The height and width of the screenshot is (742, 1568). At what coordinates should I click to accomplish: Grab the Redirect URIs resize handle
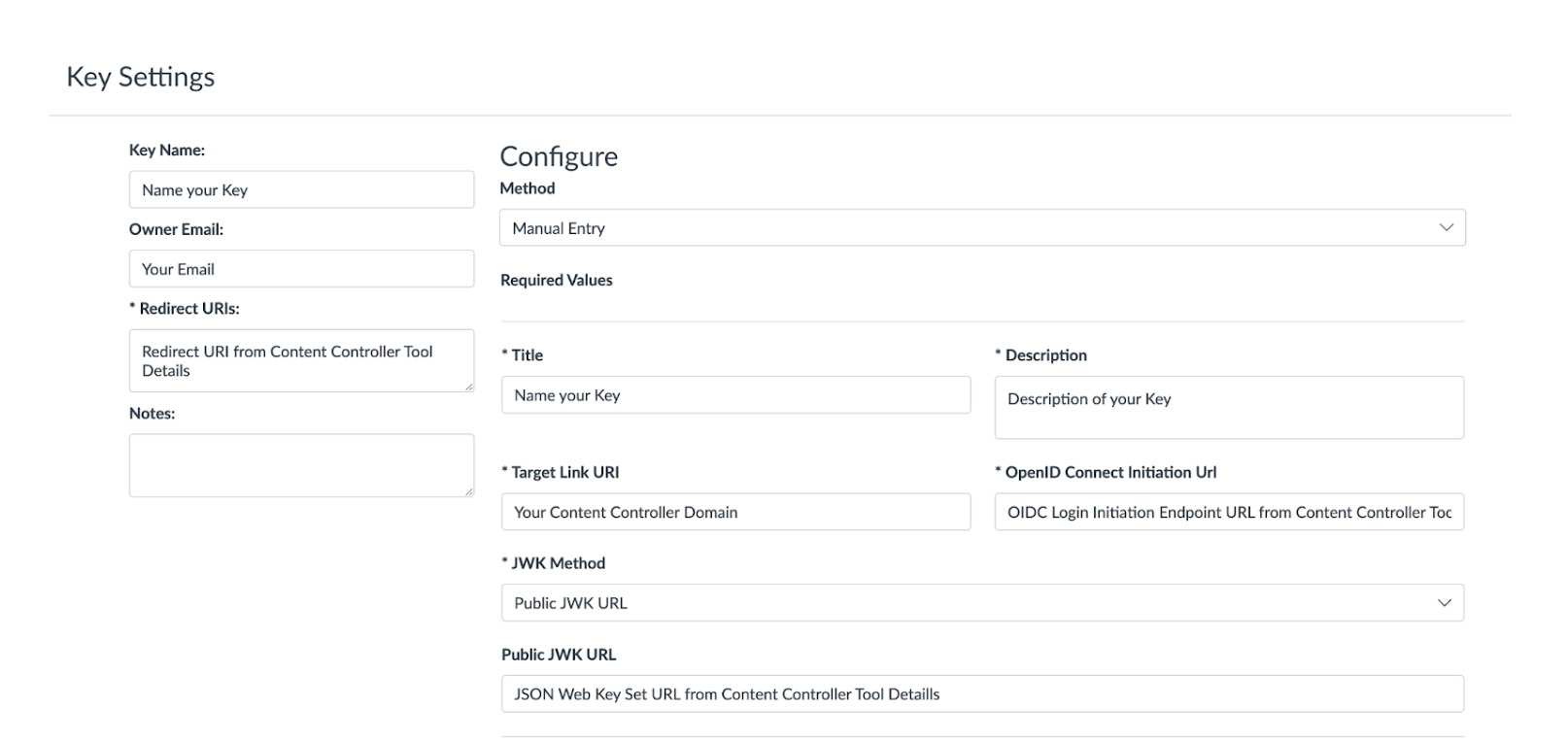pyautogui.click(x=468, y=387)
